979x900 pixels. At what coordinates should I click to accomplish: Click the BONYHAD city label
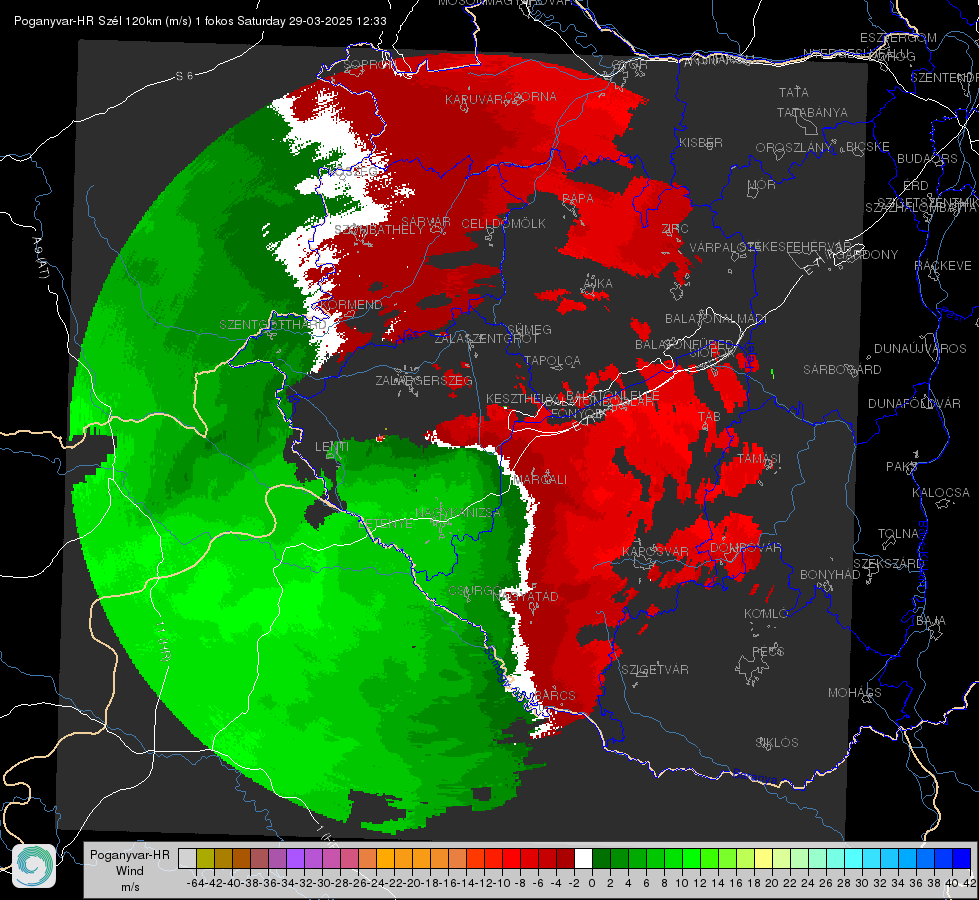(x=830, y=575)
